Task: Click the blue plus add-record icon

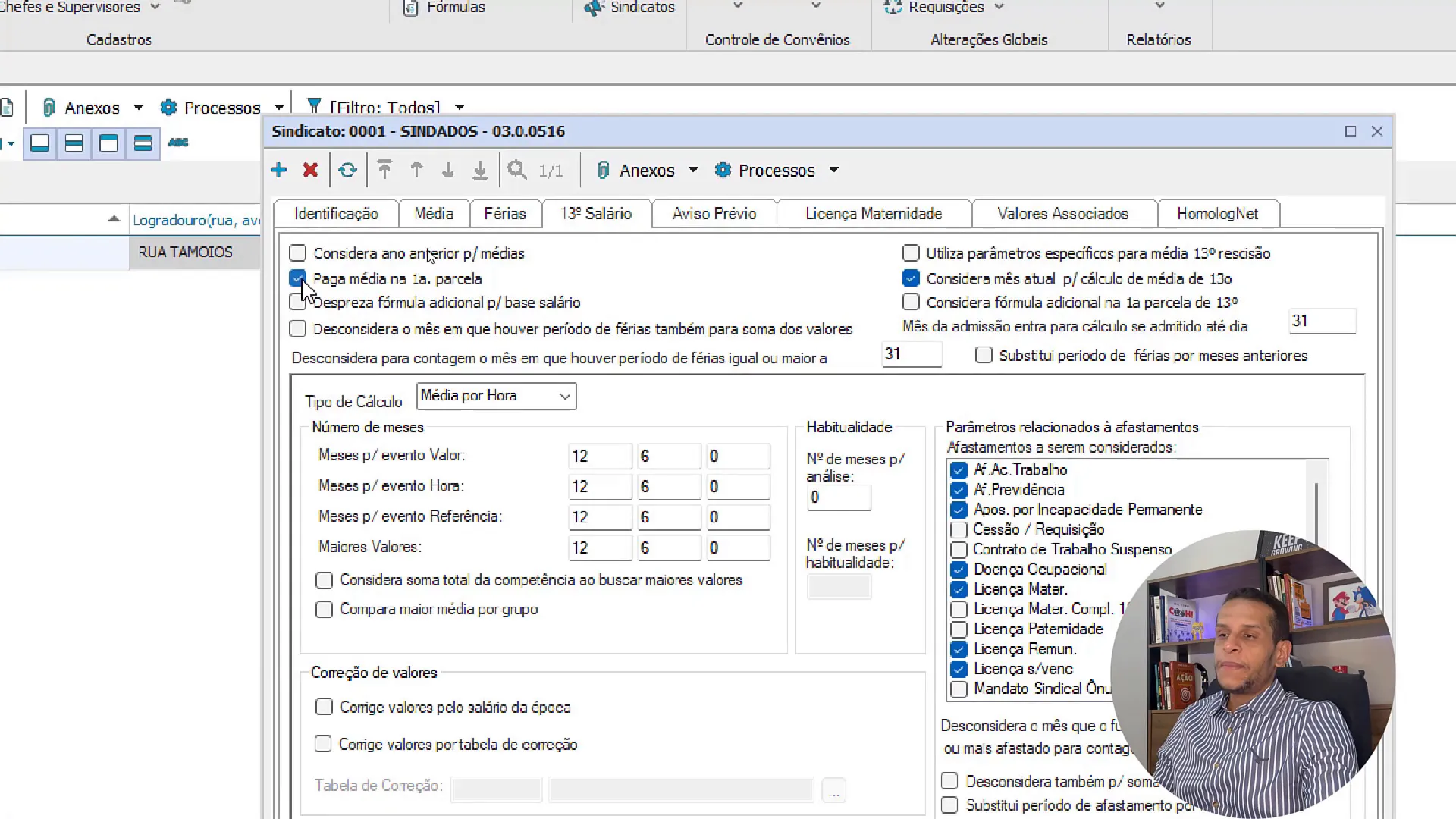Action: pyautogui.click(x=278, y=170)
